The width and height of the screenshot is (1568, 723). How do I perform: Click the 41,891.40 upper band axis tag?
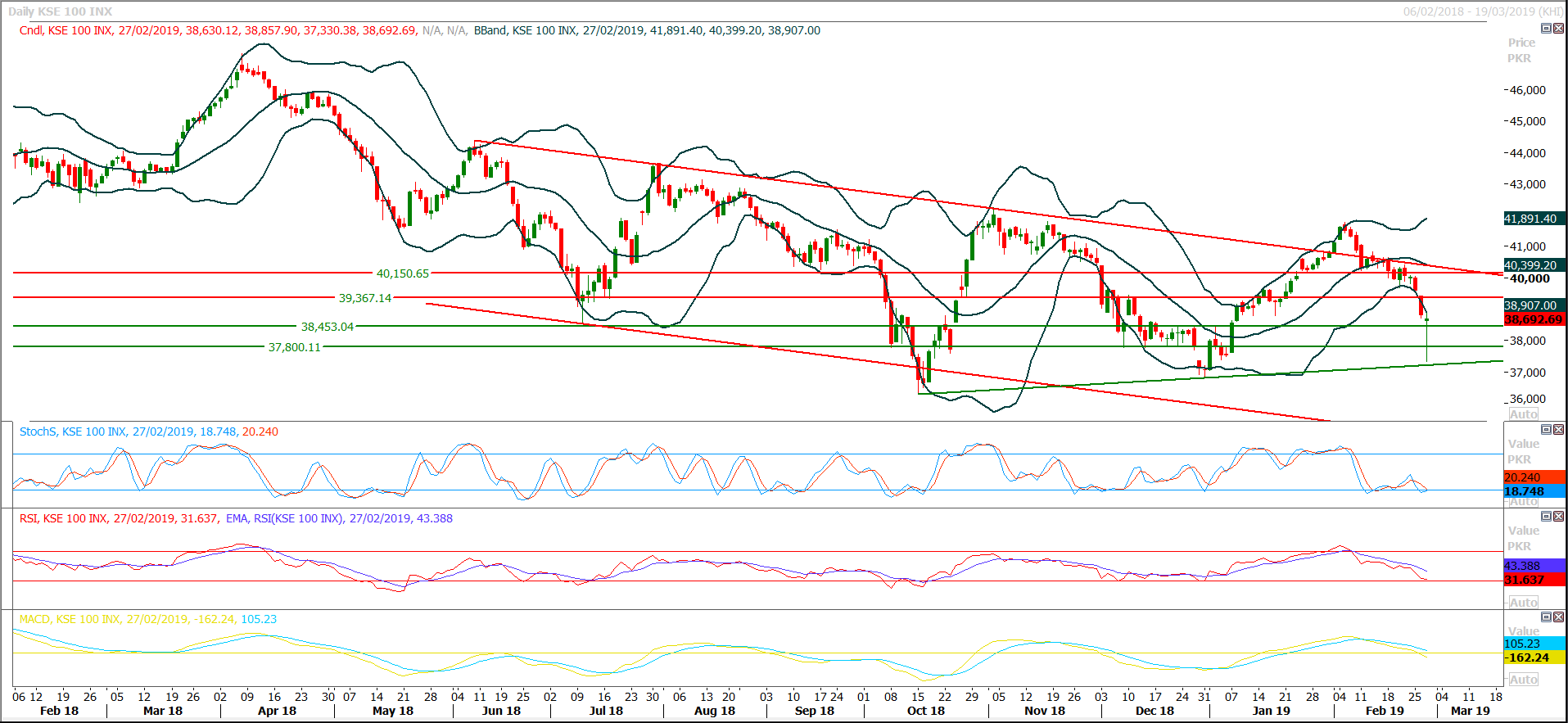pos(1534,219)
